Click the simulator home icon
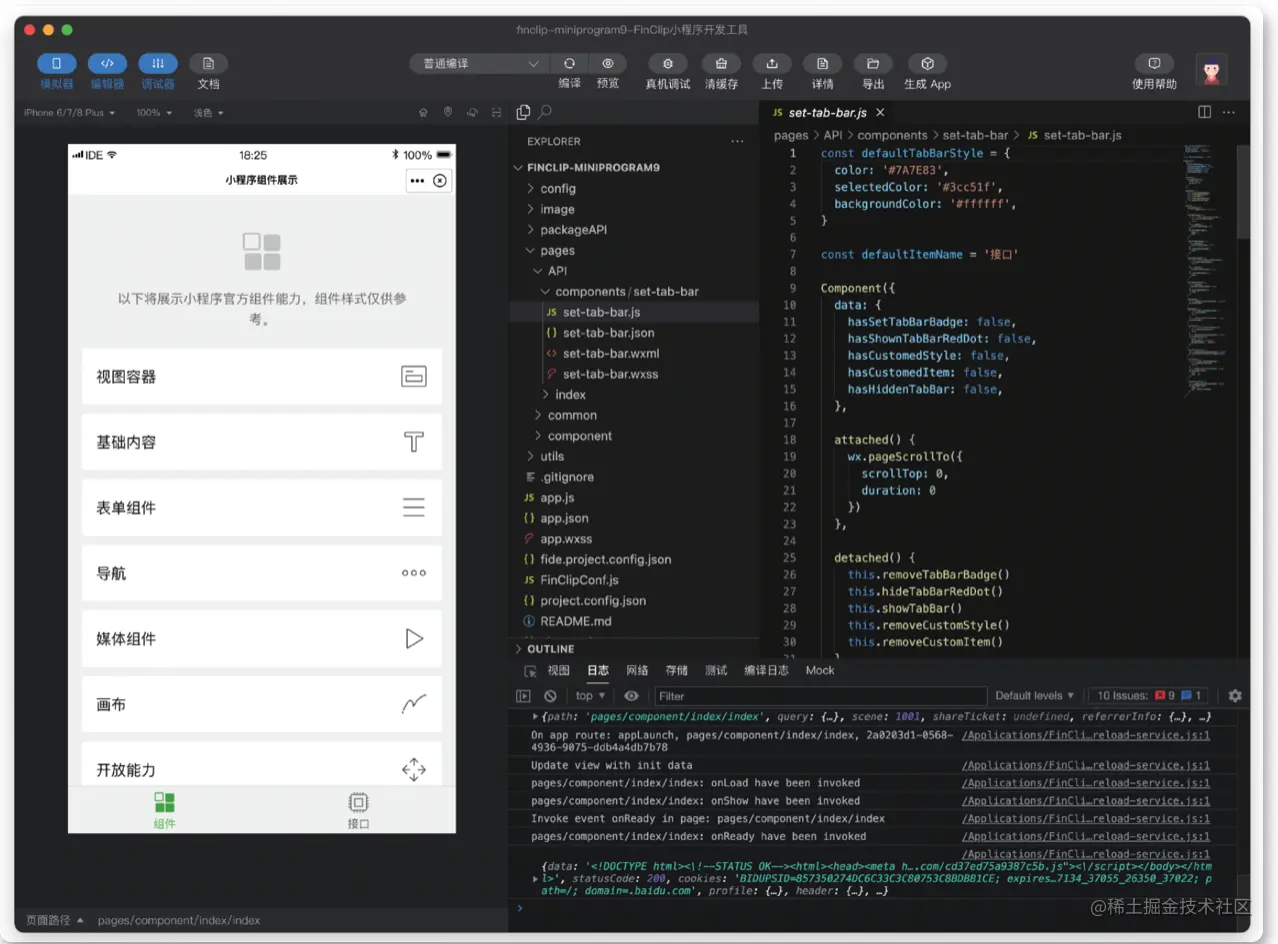This screenshot has height=944, width=1278. [423, 113]
